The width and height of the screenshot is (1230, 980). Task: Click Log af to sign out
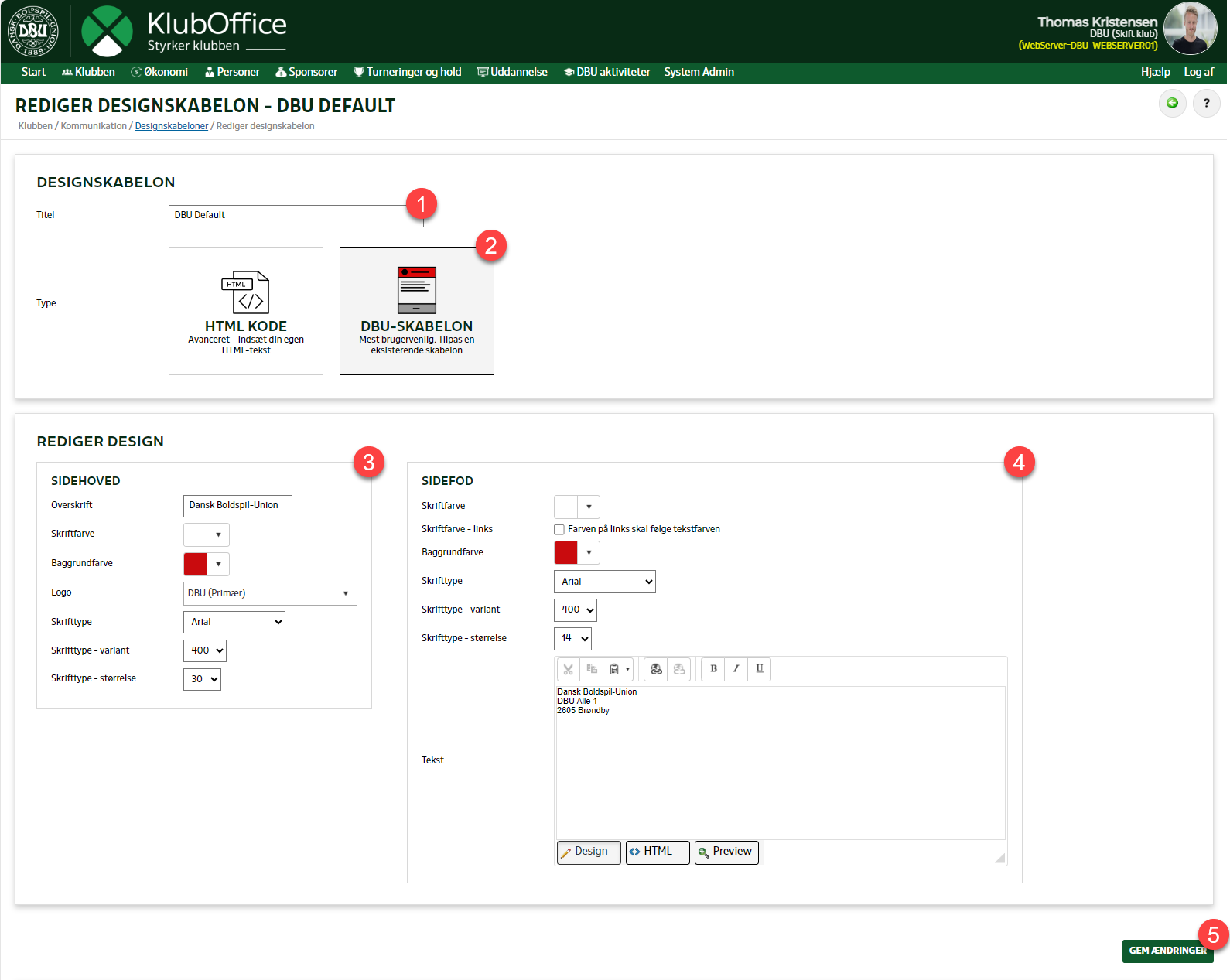point(1198,72)
